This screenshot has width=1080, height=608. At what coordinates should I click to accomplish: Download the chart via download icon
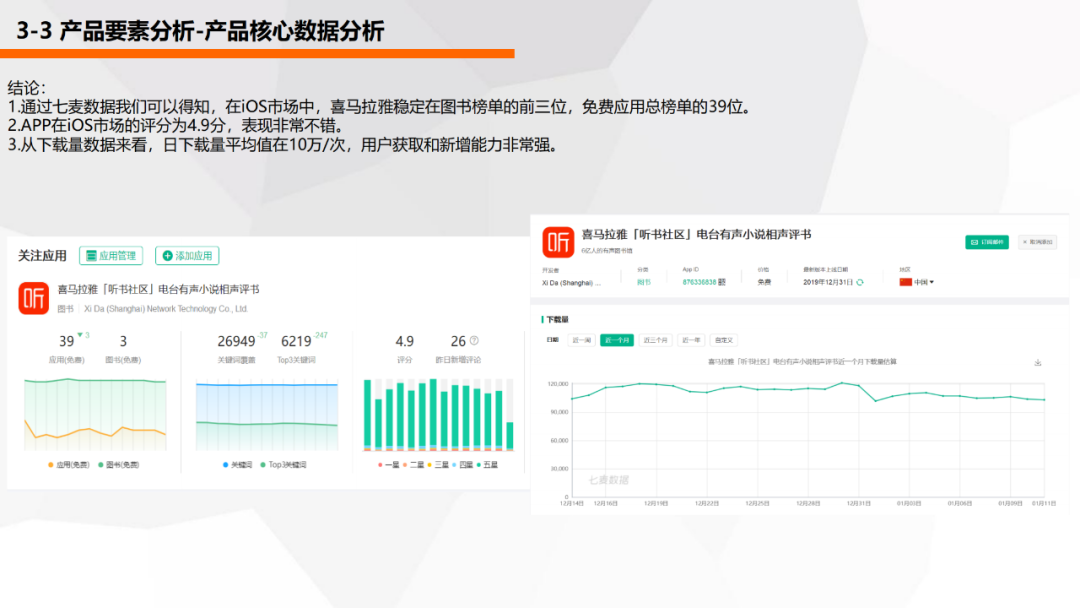point(1037,363)
